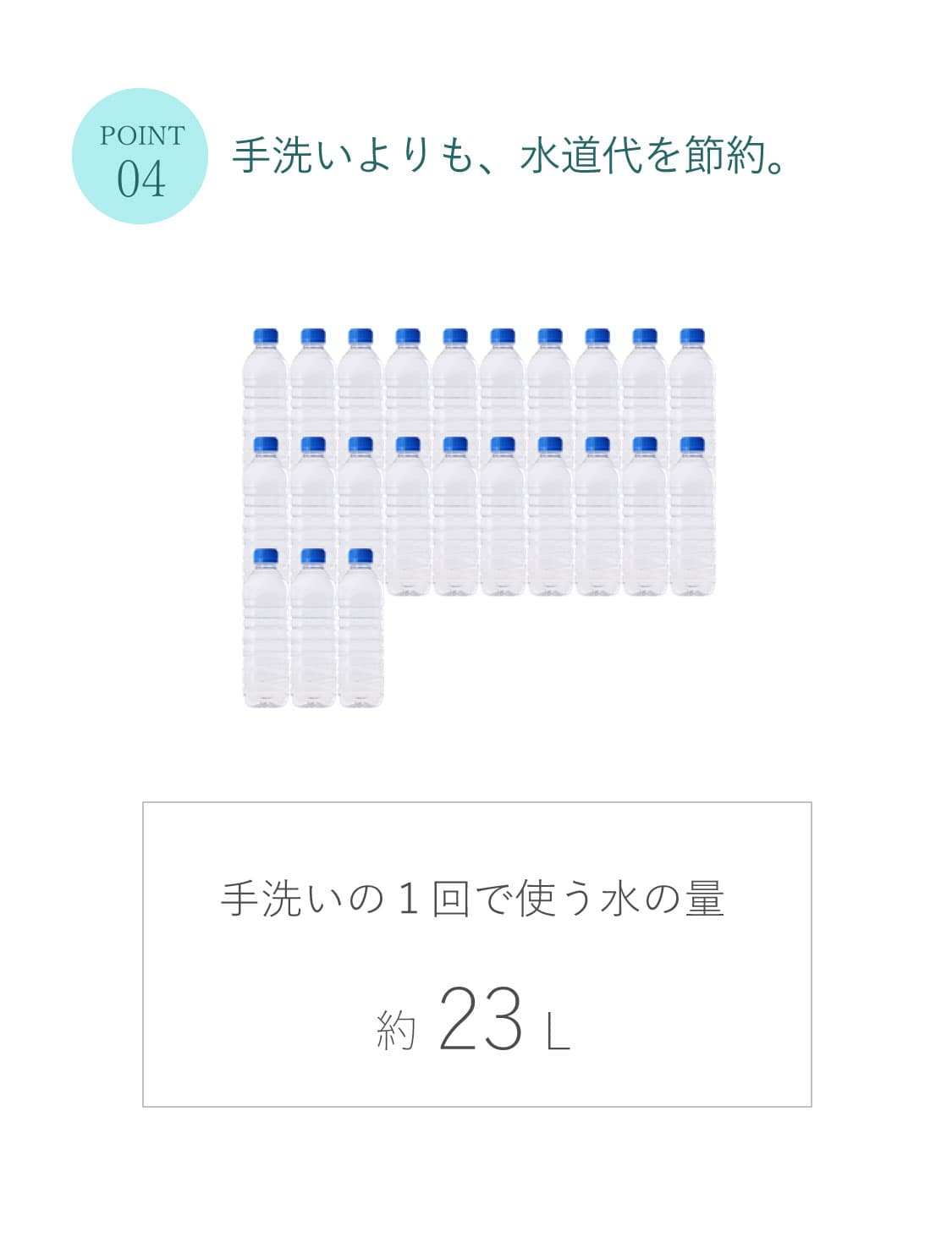Select the sixth bottle in the middle row

tap(503, 516)
